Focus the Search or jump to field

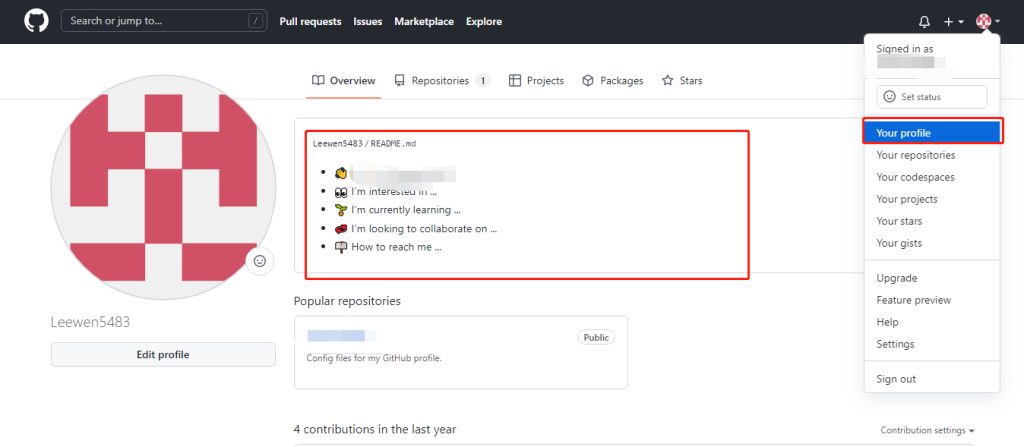163,21
